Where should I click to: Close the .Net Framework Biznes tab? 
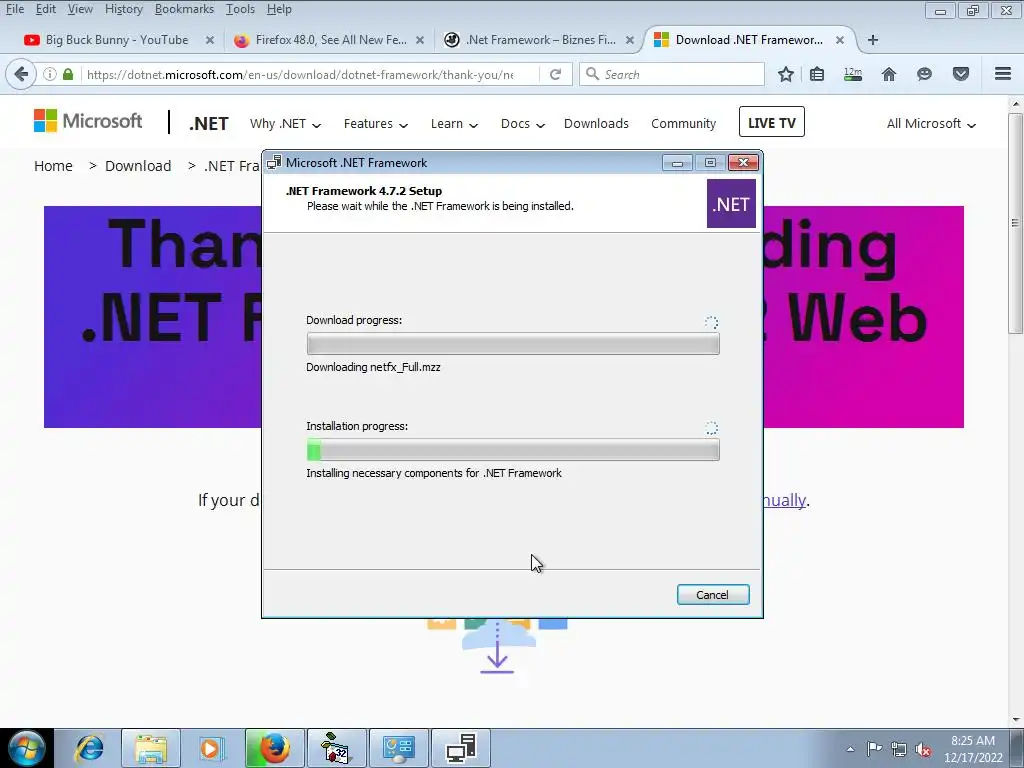click(x=630, y=40)
